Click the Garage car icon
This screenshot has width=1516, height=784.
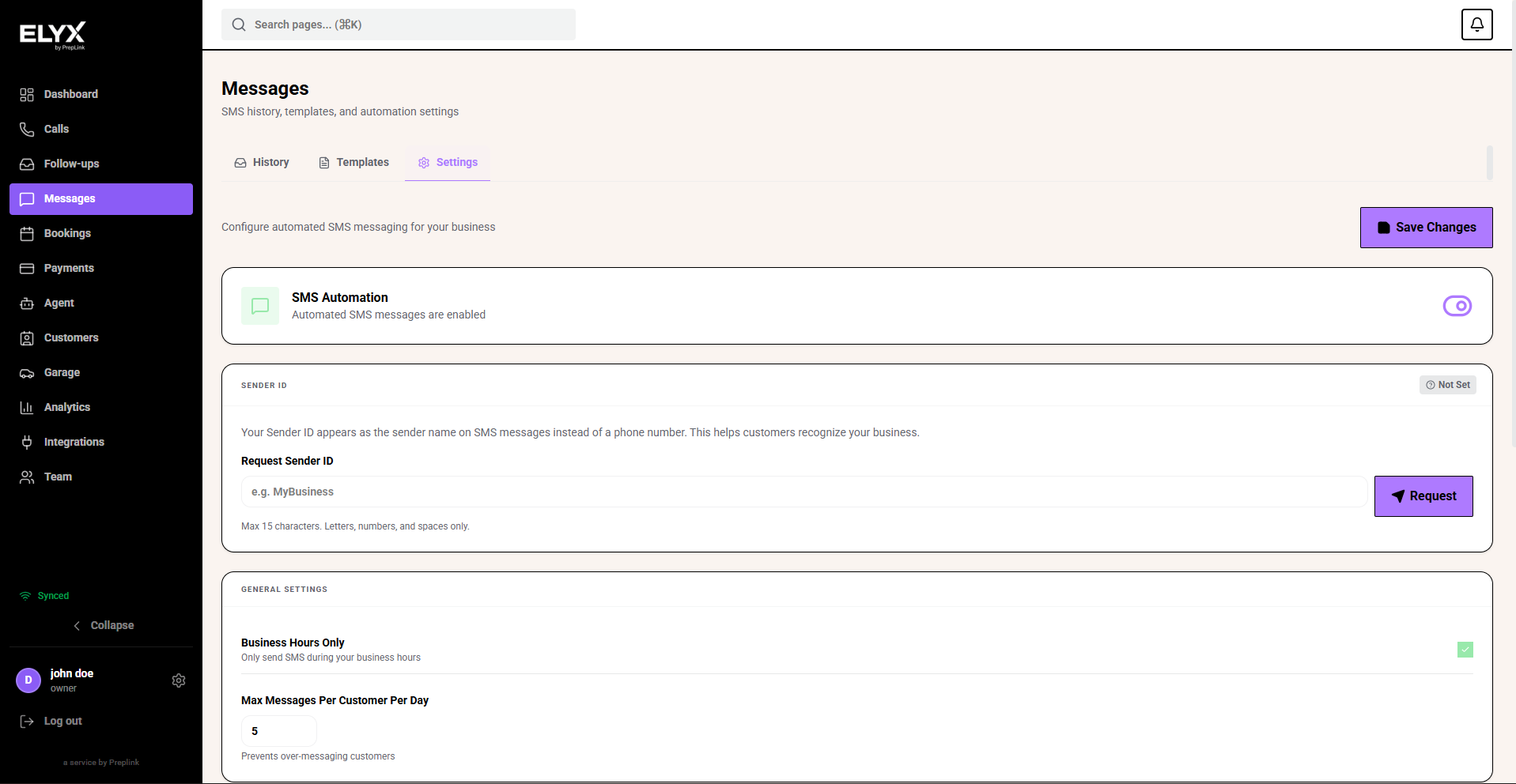[x=27, y=373]
